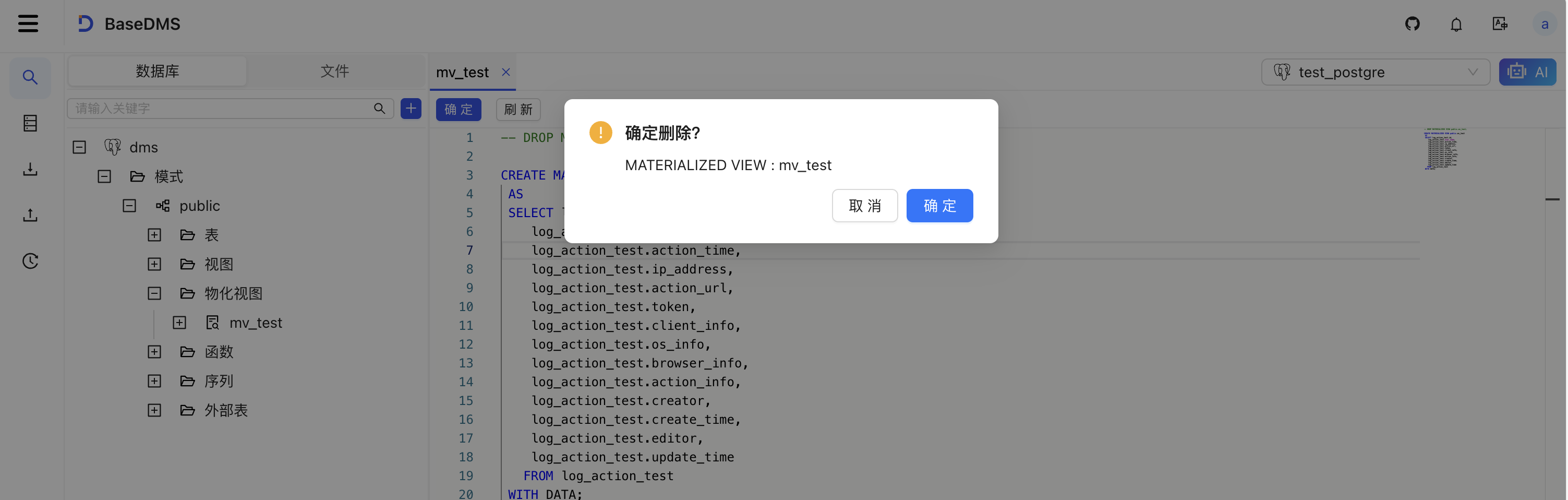Viewport: 1568px width, 500px height.
Task: Click the orange warning icon in dialog
Action: (x=600, y=132)
